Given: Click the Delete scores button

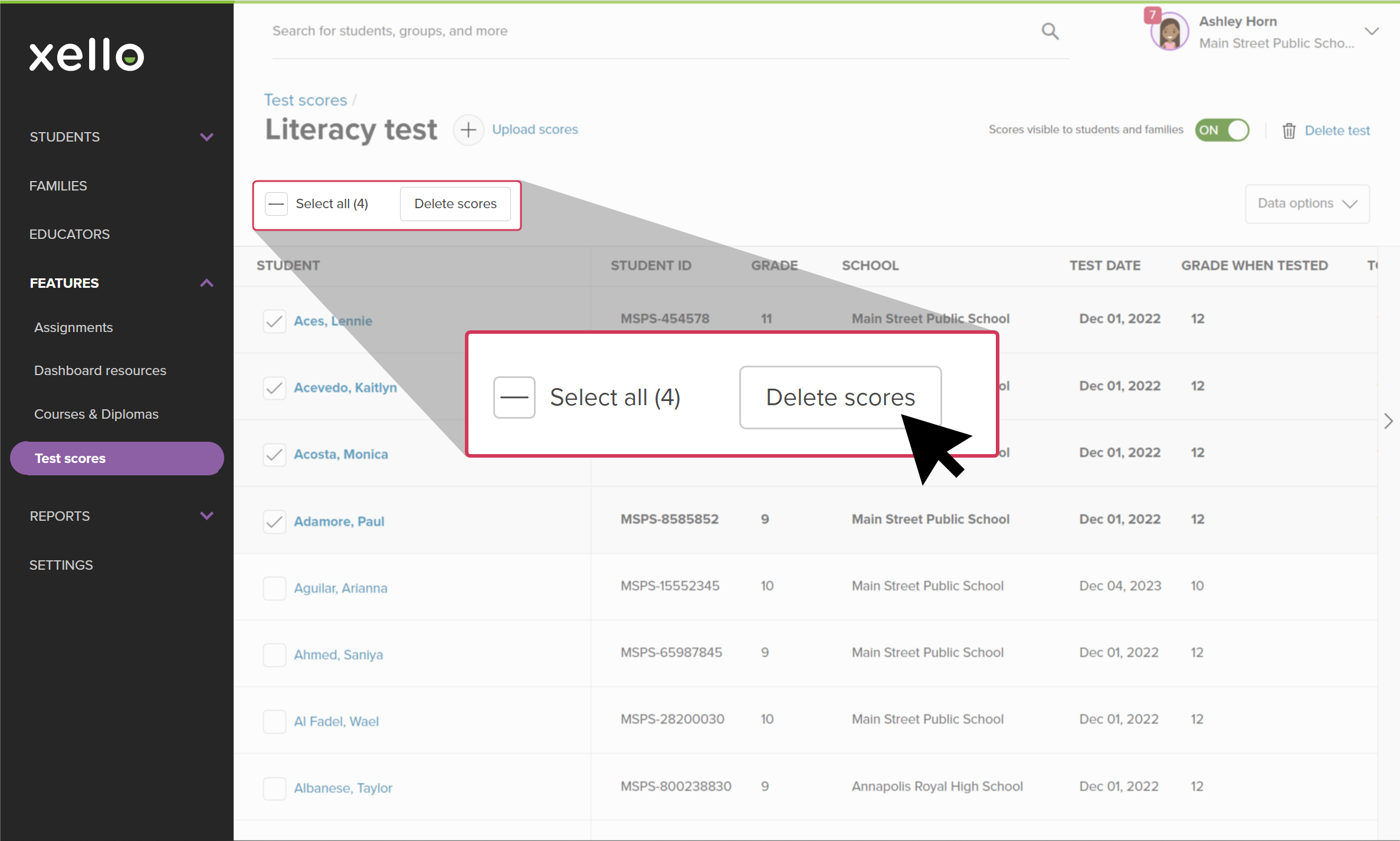Looking at the screenshot, I should [x=455, y=204].
